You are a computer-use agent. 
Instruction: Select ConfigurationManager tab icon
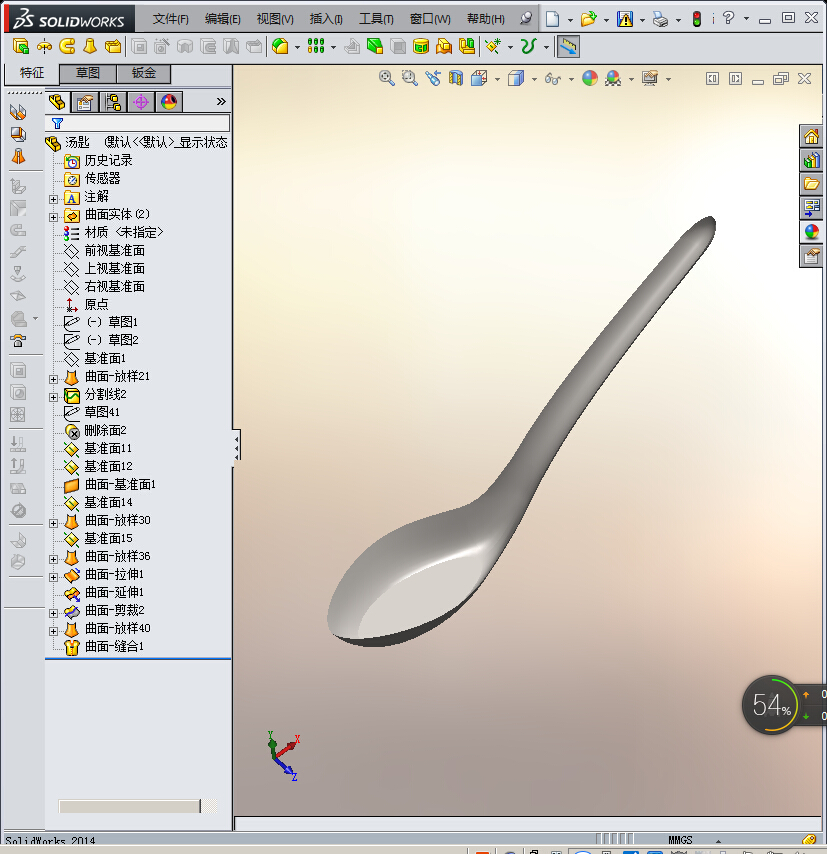click(x=113, y=102)
